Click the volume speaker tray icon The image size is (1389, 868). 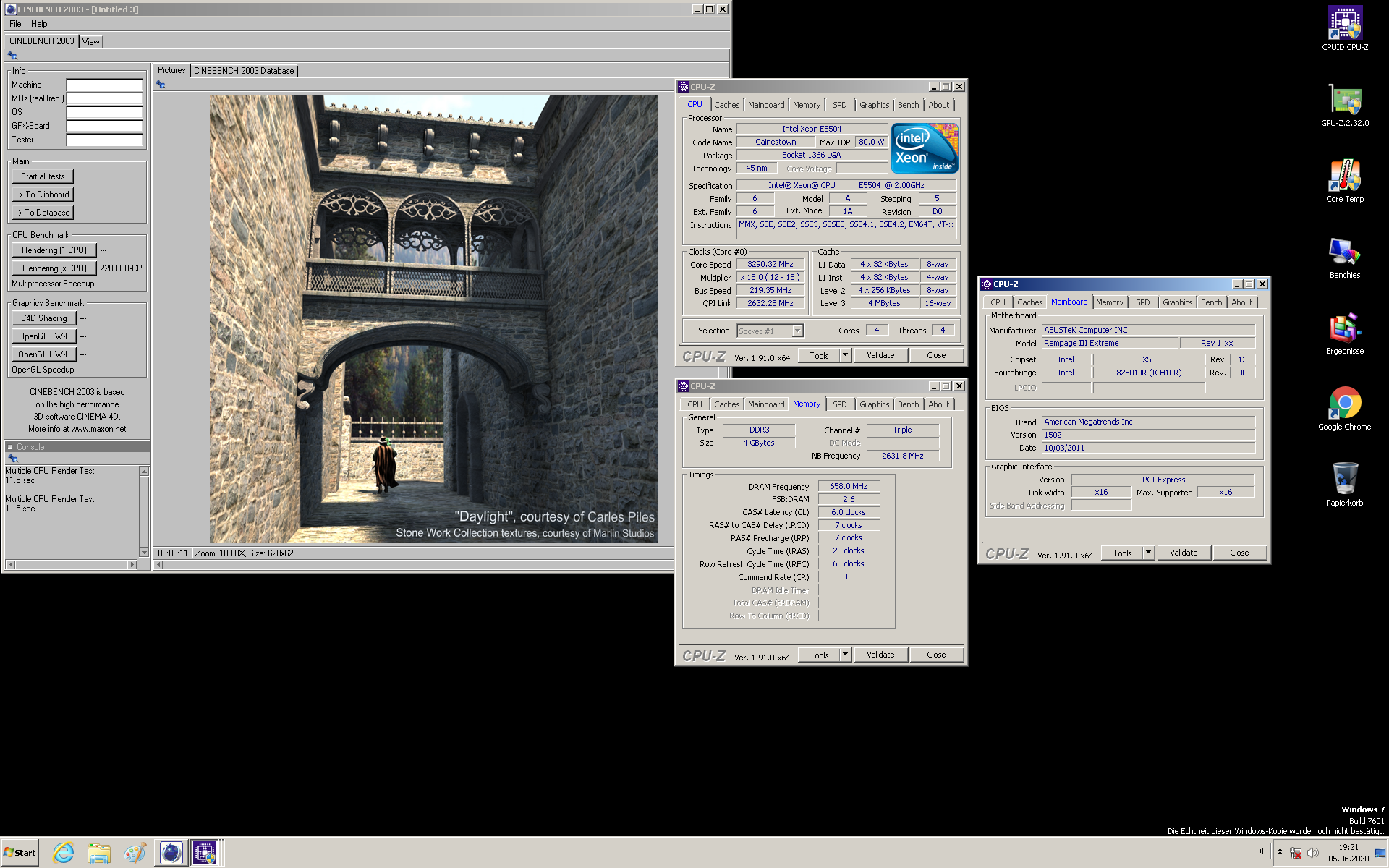(x=1312, y=853)
